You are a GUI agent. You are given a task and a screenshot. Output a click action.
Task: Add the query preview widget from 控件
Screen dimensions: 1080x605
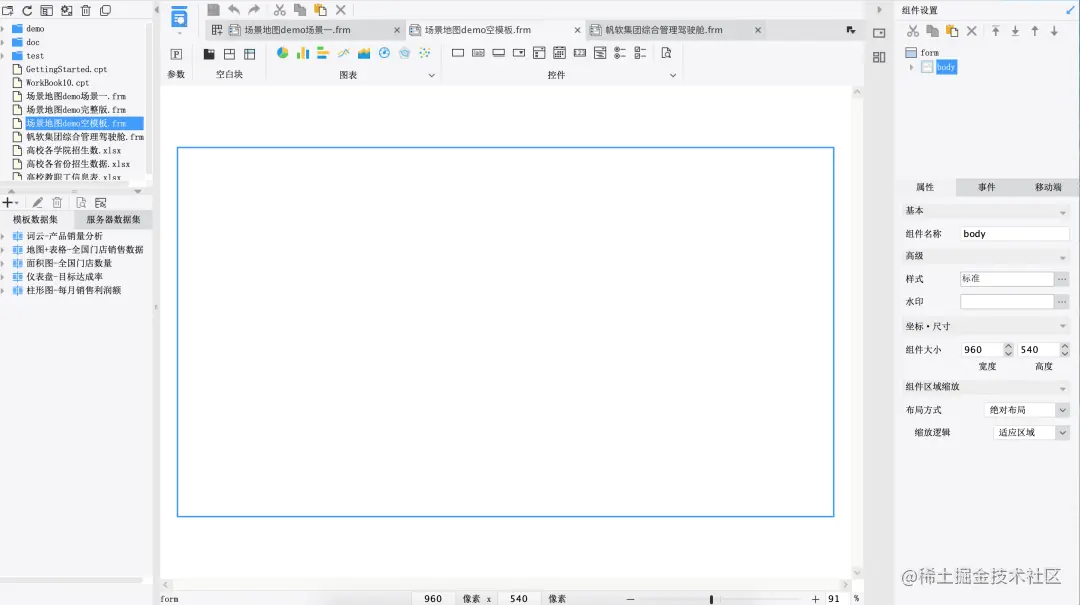tap(666, 53)
